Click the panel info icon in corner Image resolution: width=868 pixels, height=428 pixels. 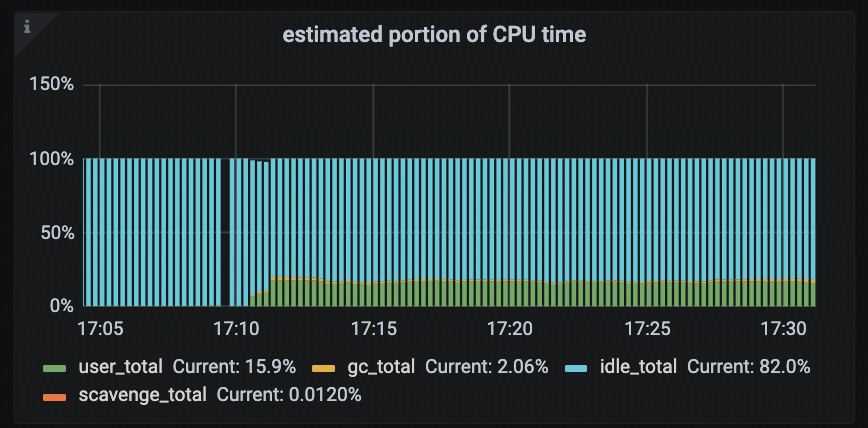tap(27, 27)
